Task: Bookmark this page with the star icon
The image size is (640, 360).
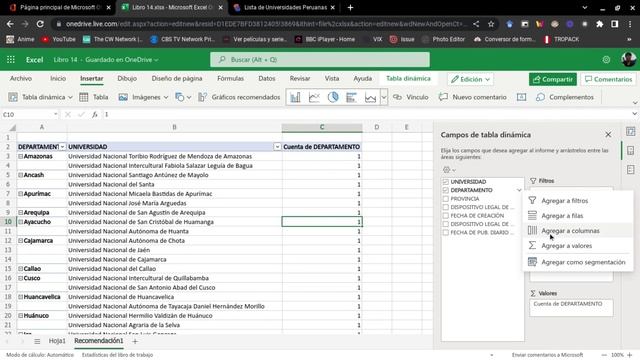Action: (x=491, y=24)
